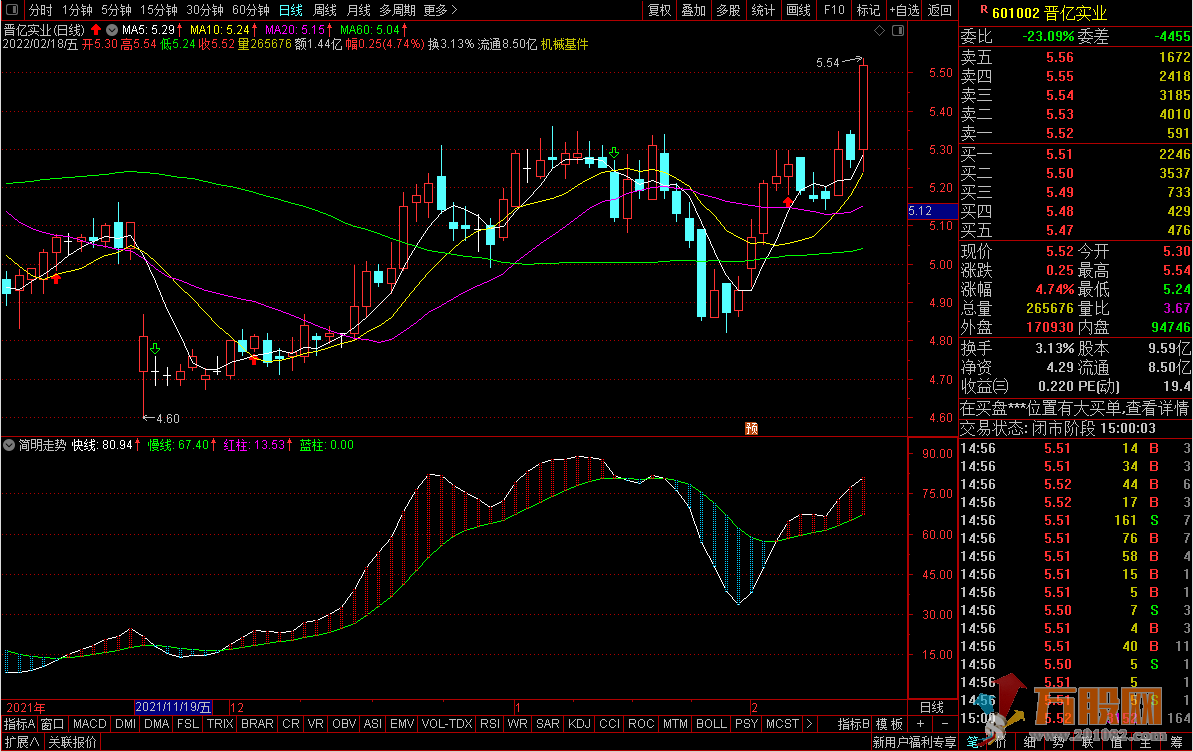Viewport: 1193px width, 752px height.
Task: Select the 日线 daily chart tab
Action: click(291, 10)
